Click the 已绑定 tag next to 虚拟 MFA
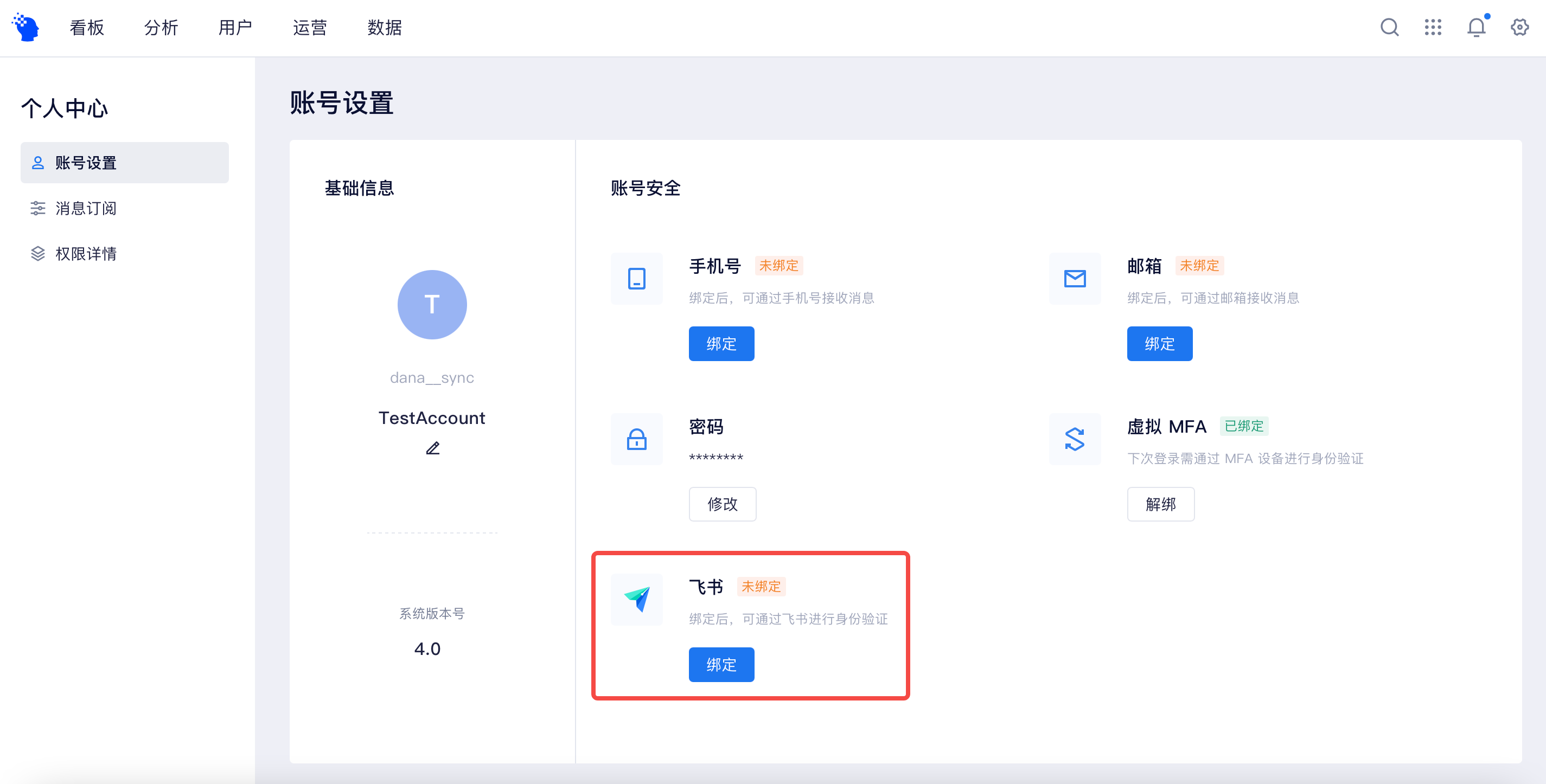 (1244, 426)
